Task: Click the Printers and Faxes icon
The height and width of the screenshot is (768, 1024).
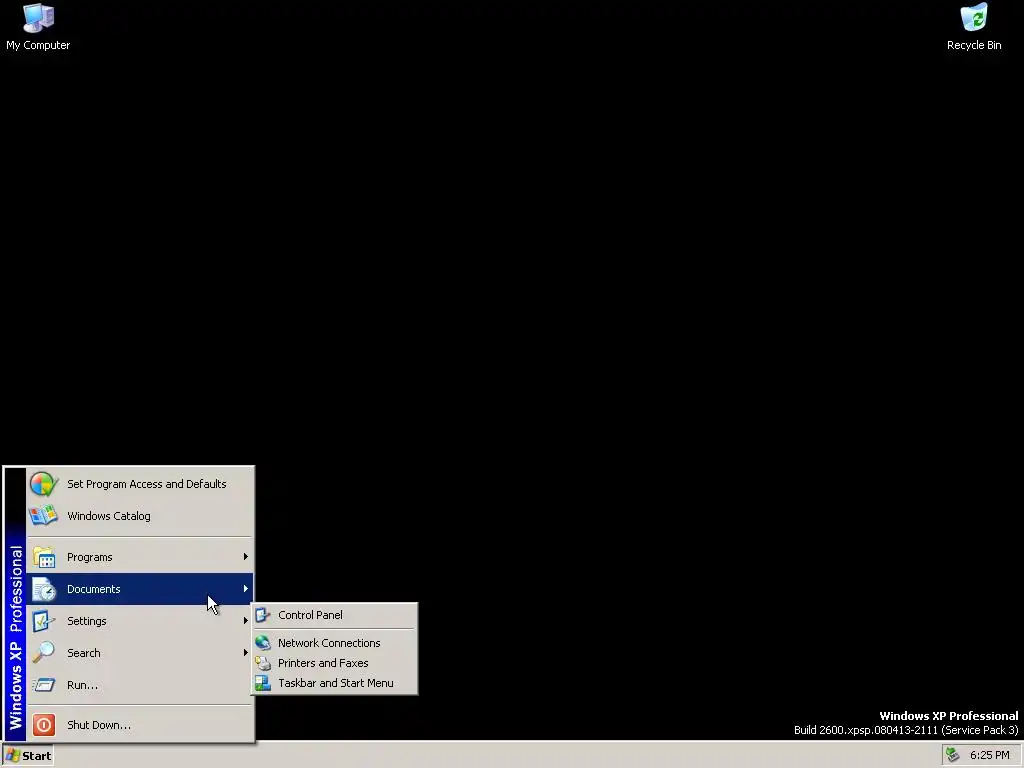Action: point(263,664)
